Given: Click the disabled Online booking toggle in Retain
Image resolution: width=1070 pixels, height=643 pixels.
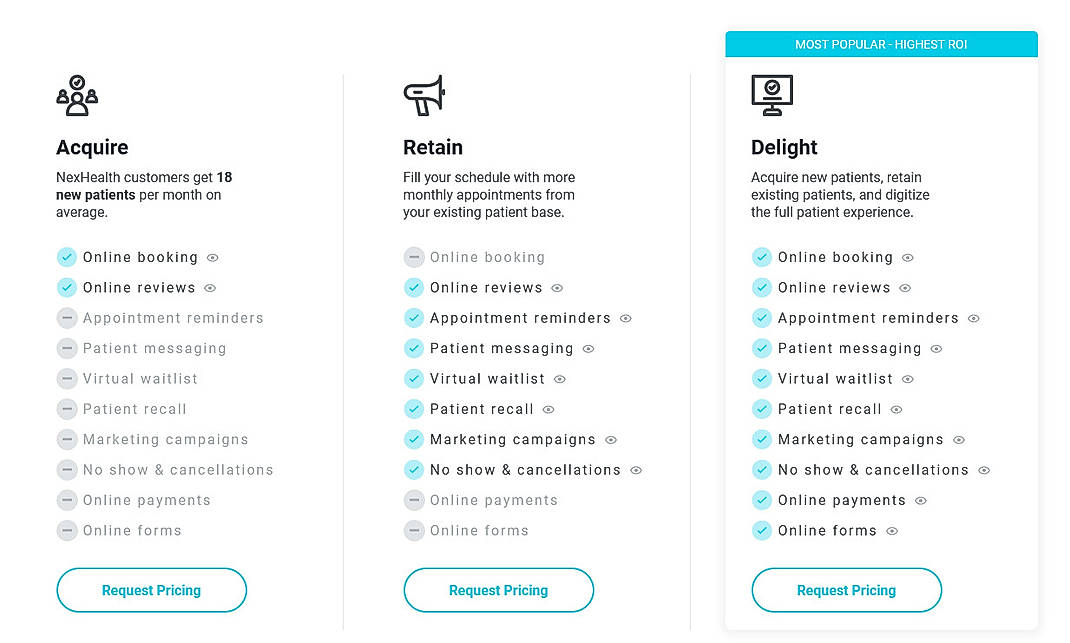Looking at the screenshot, I should 414,257.
